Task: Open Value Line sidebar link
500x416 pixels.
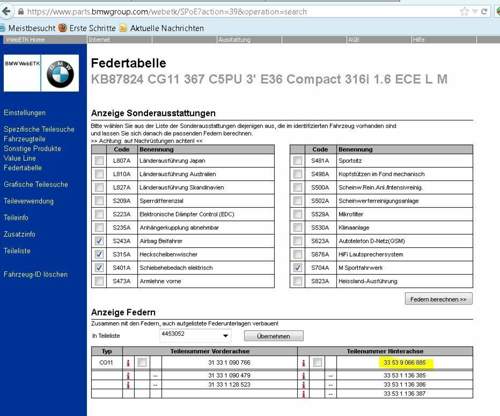Action: [x=19, y=158]
